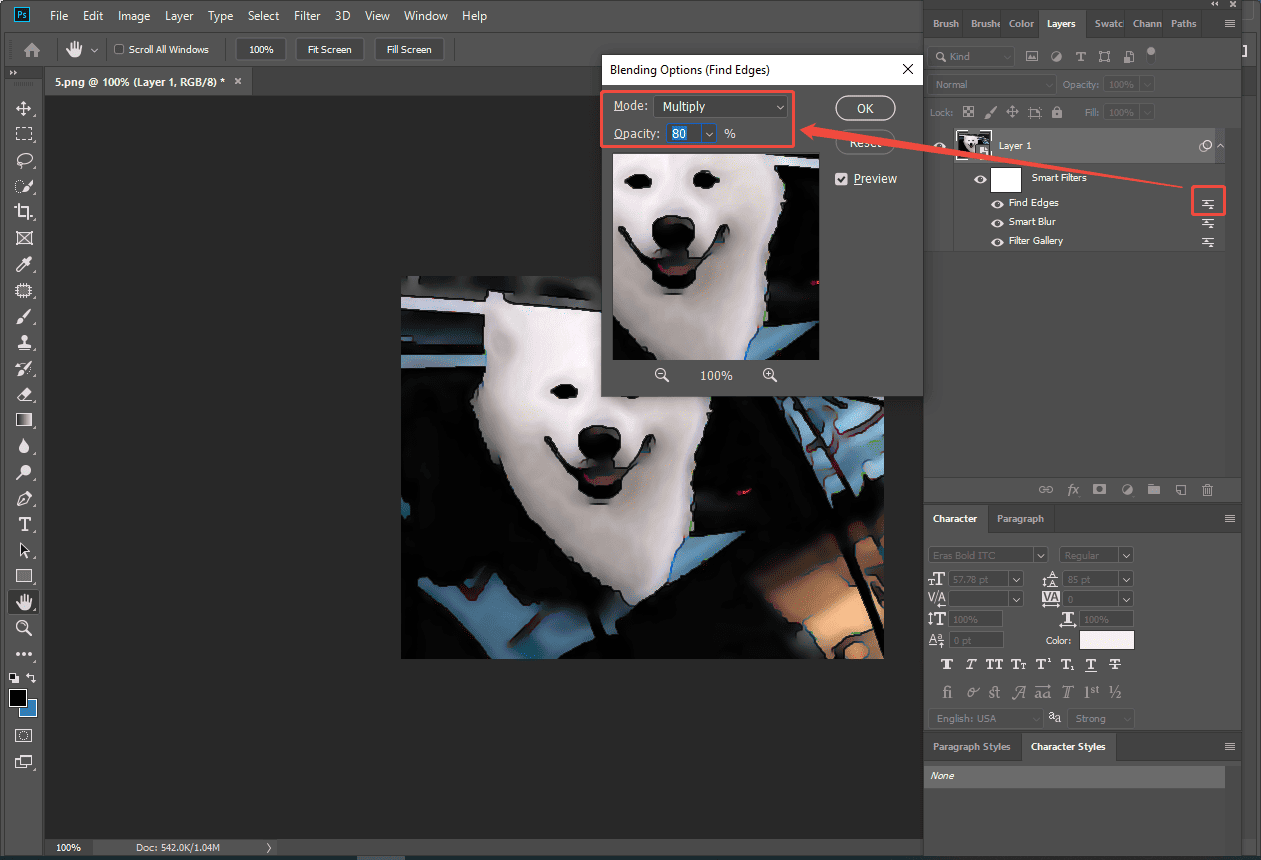The height and width of the screenshot is (860, 1261).
Task: Open the Filter menu
Action: [x=307, y=15]
